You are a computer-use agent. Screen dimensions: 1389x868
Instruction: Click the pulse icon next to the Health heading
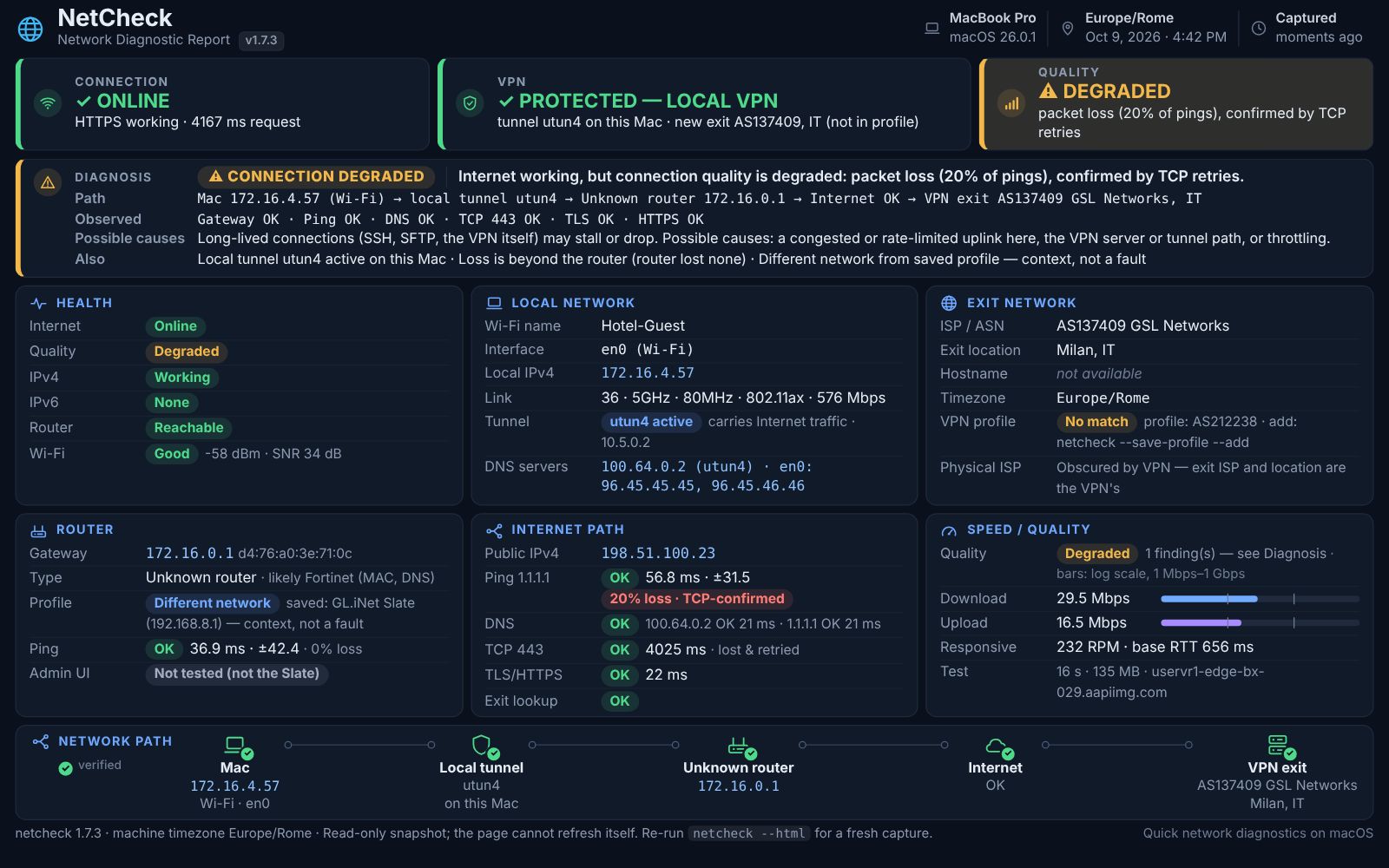coord(38,303)
